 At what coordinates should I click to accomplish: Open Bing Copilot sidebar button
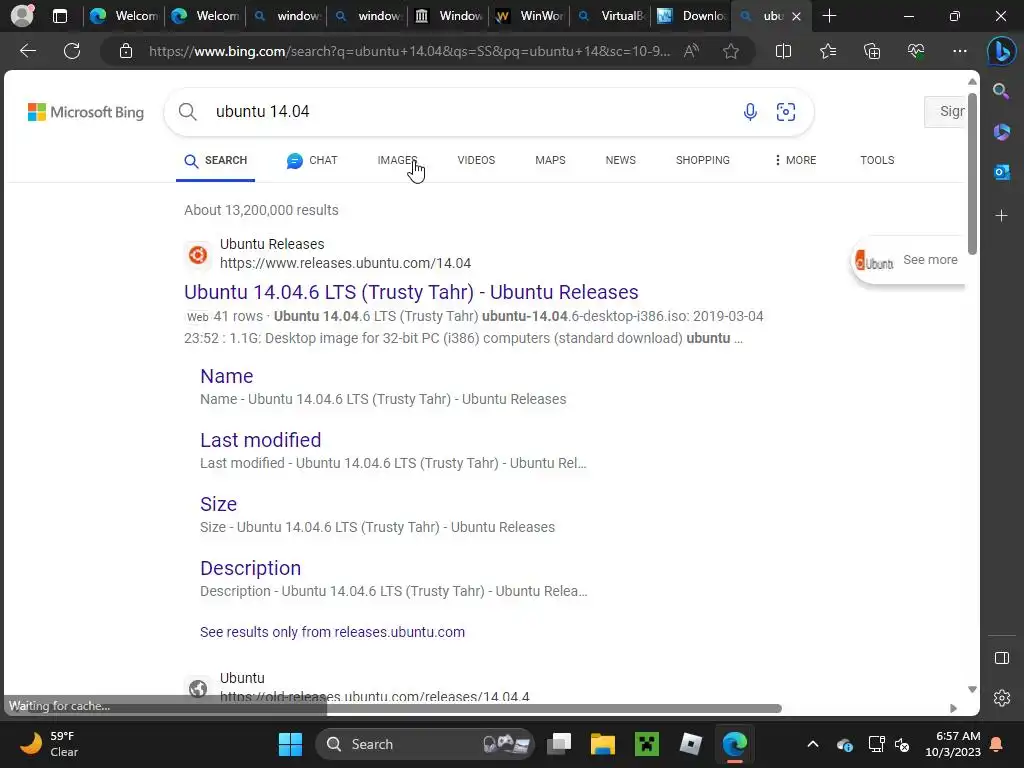pos(1001,51)
